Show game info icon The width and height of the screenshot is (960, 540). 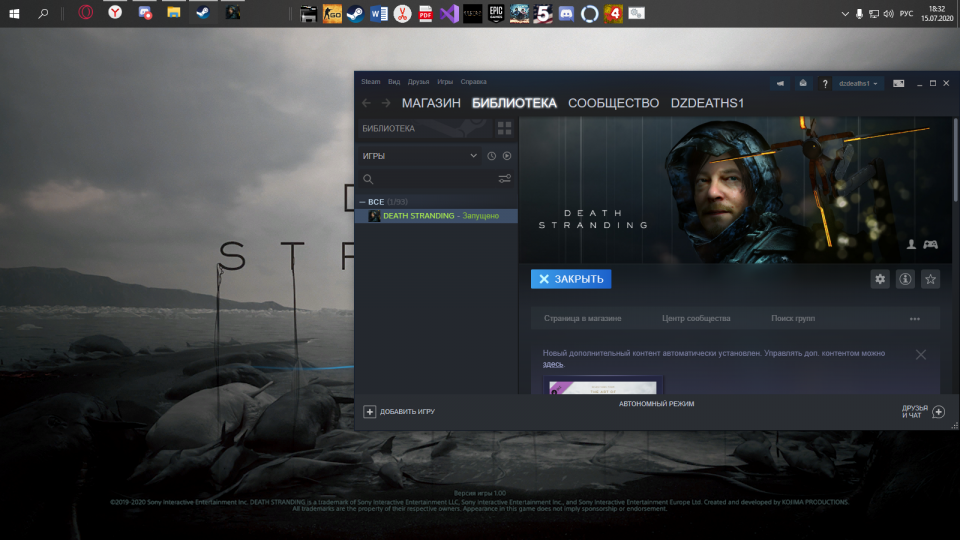[905, 279]
